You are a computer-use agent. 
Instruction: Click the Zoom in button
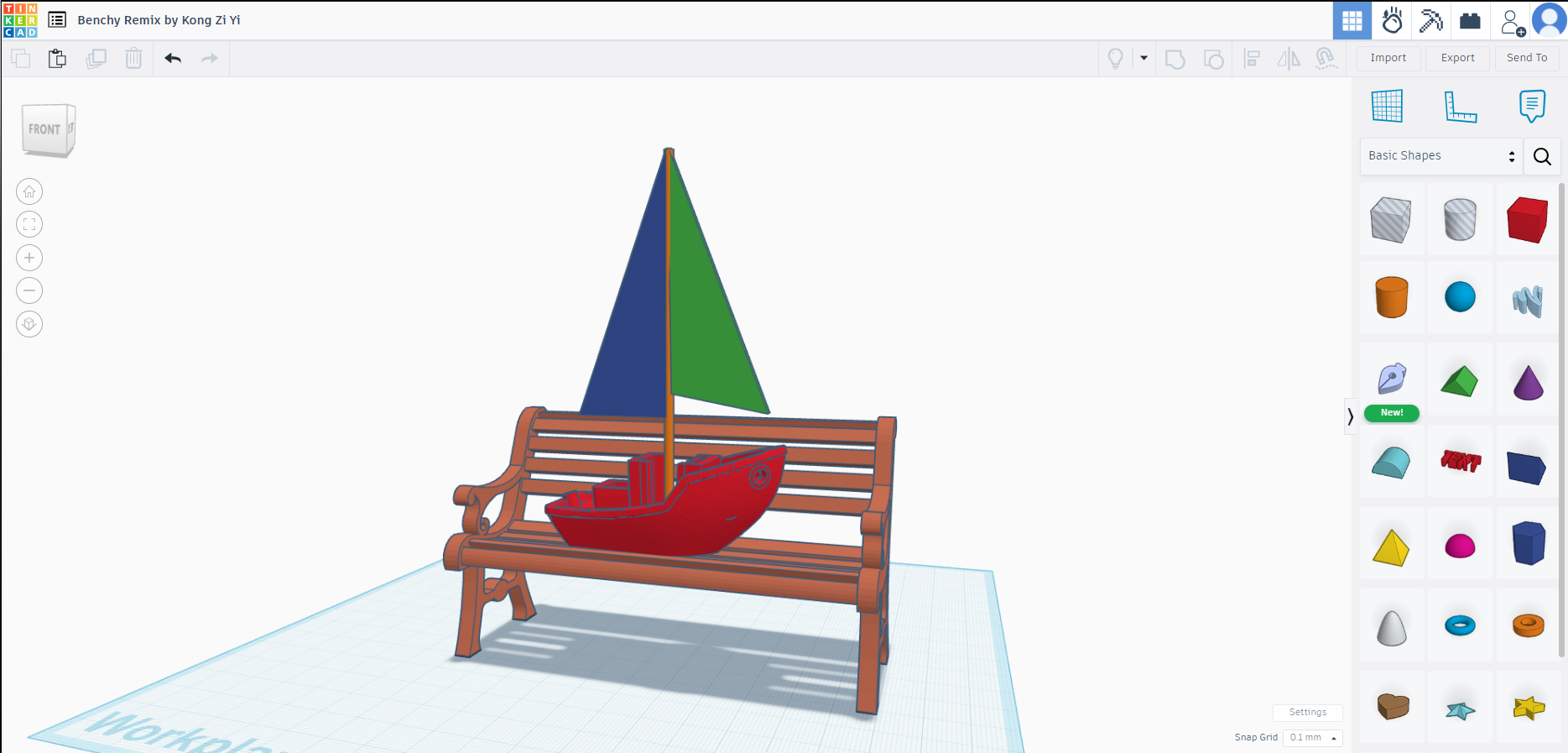click(x=29, y=258)
